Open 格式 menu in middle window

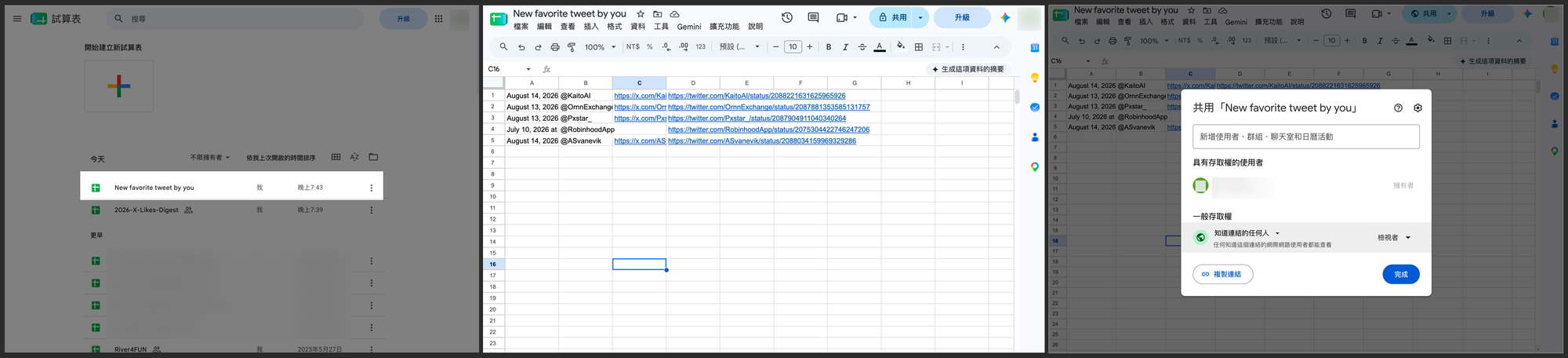coord(615,27)
